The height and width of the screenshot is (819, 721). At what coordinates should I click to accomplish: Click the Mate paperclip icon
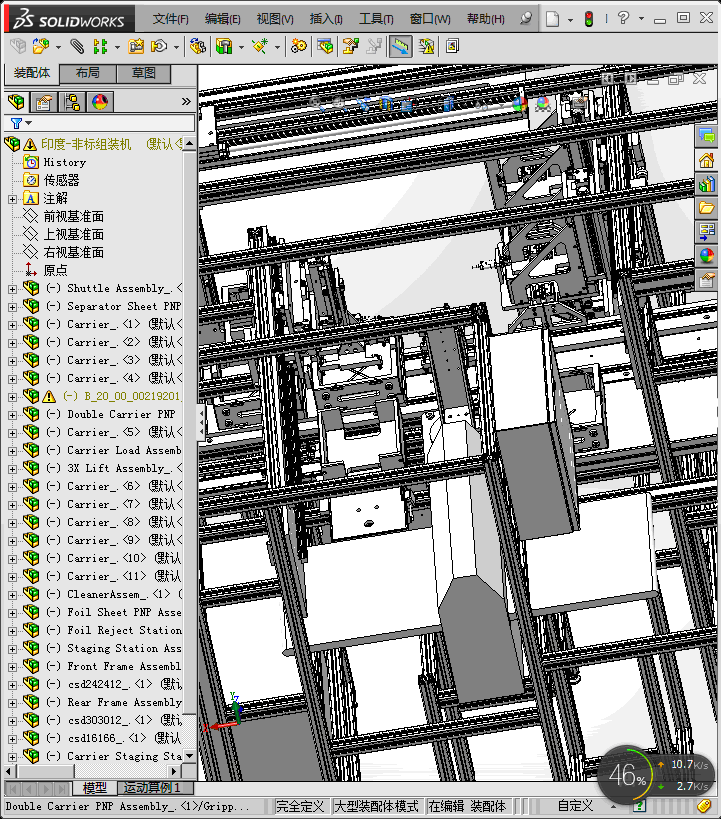coord(77,46)
